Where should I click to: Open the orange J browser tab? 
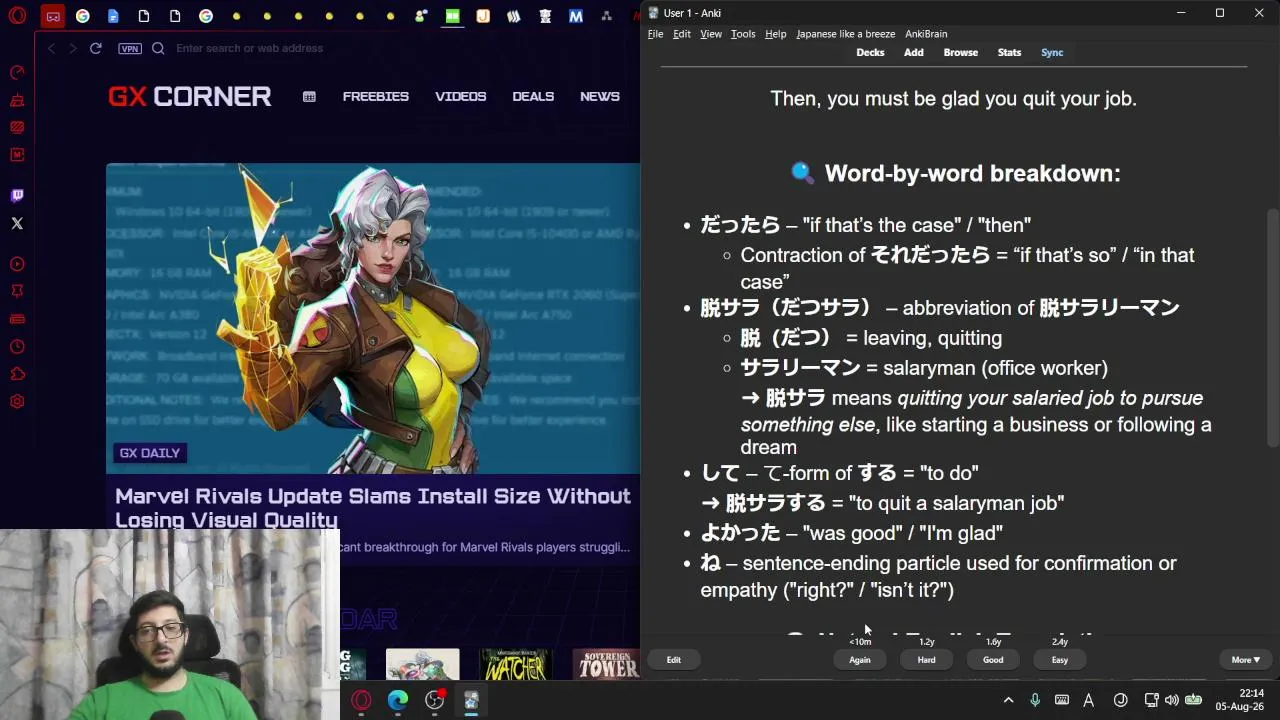483,16
